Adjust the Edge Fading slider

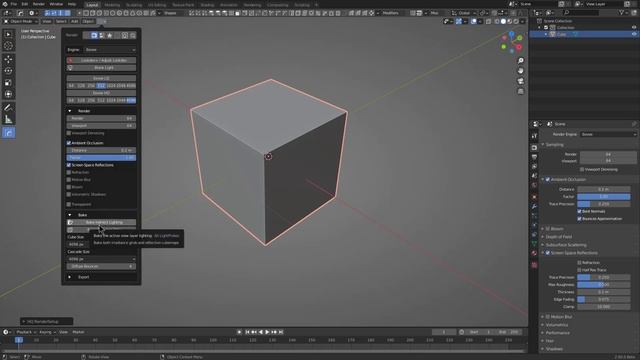pos(604,299)
